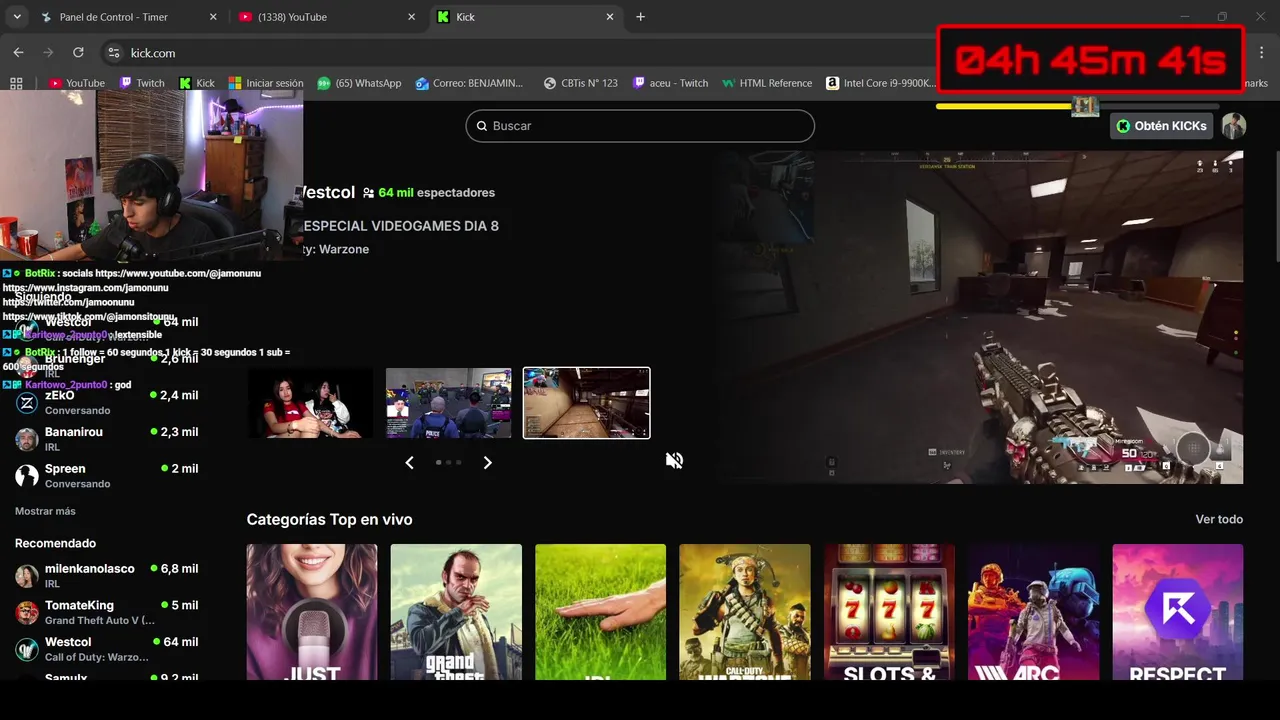Click Ver todo for top categories

tap(1219, 519)
